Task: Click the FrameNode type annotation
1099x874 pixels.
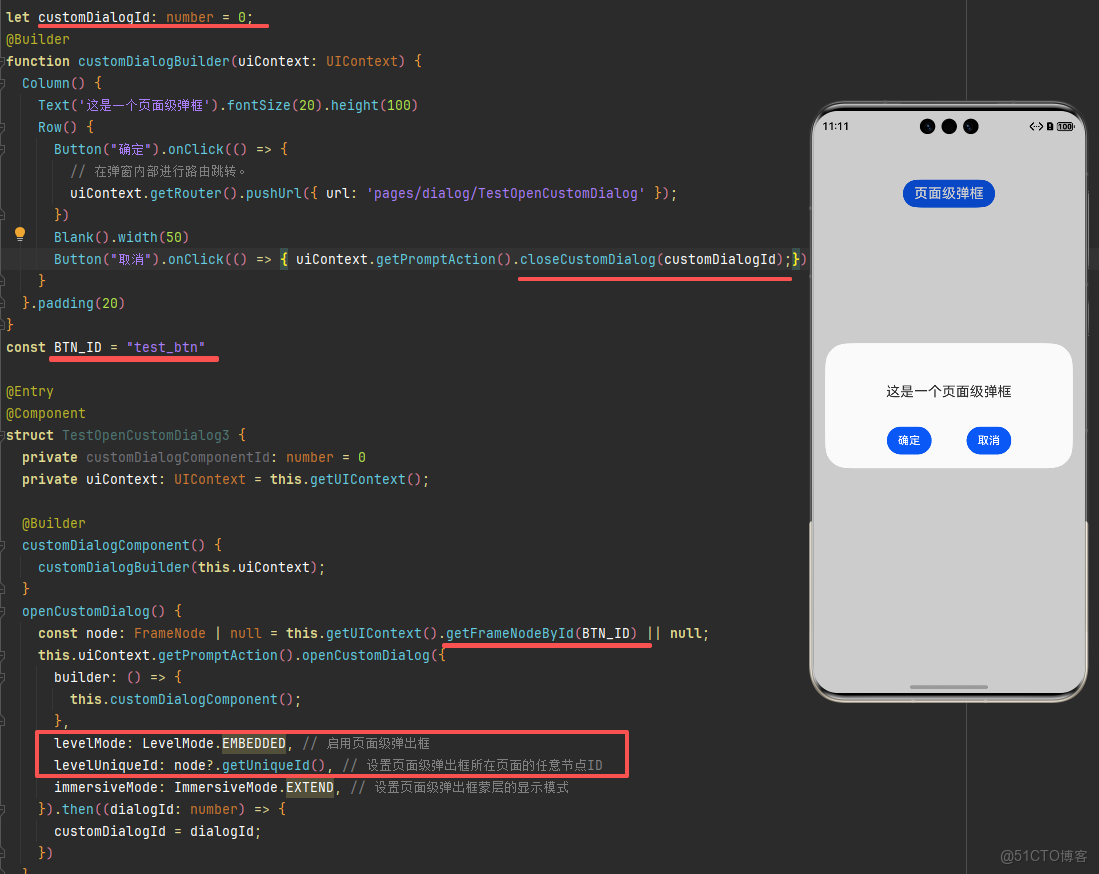Action: [170, 634]
